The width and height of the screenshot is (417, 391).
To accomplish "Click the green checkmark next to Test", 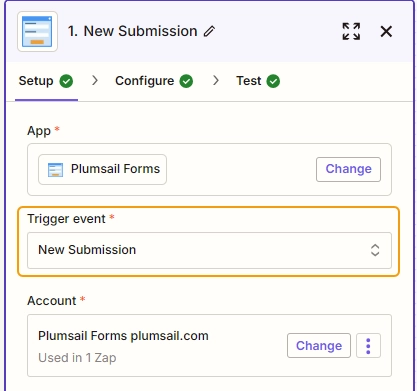I will pyautogui.click(x=273, y=81).
